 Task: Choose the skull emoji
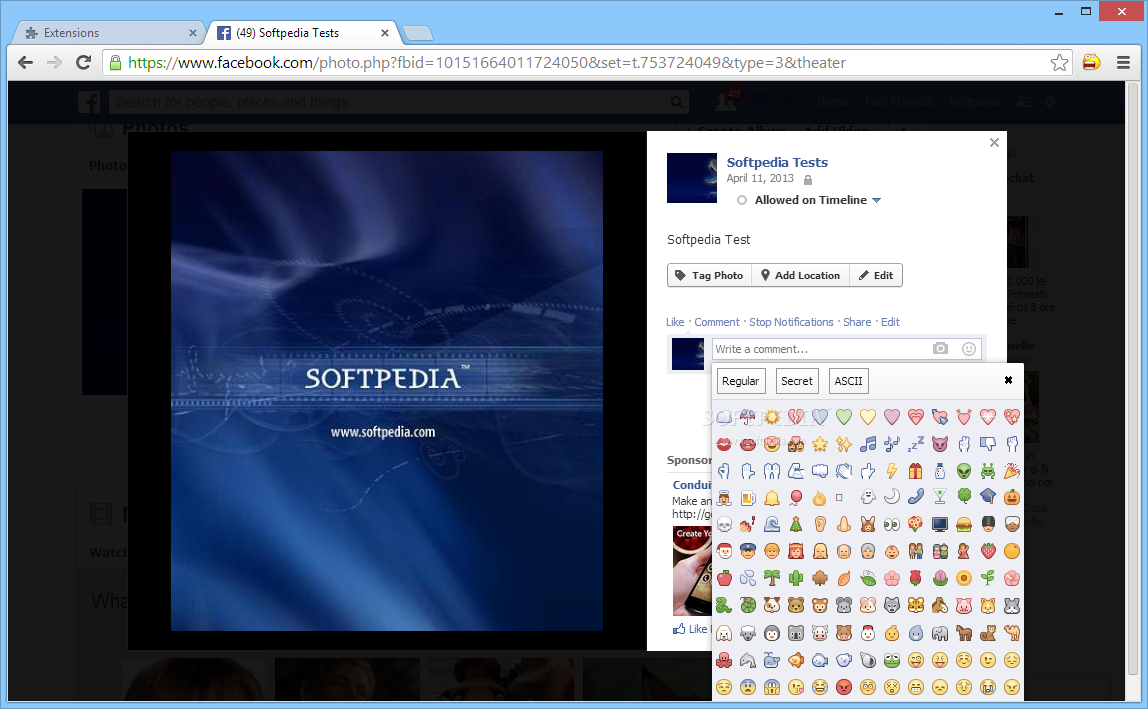[x=724, y=524]
